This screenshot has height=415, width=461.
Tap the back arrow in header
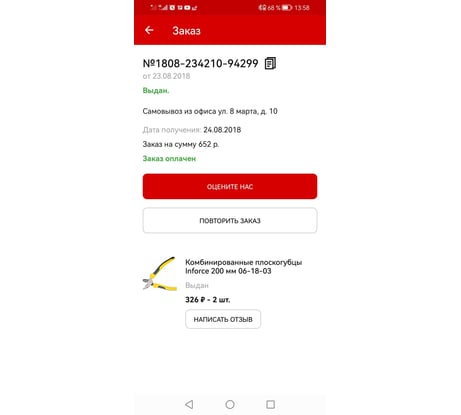click(x=149, y=30)
